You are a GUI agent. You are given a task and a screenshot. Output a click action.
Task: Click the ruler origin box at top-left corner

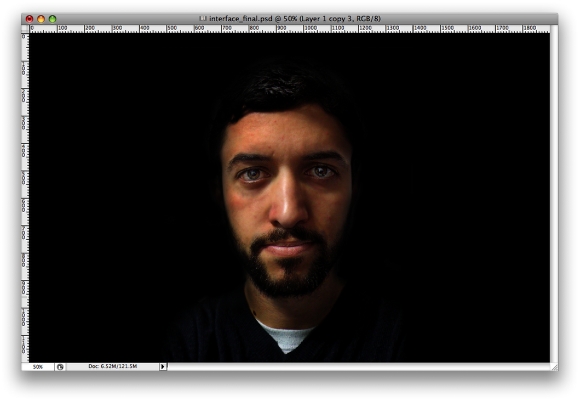pyautogui.click(x=25, y=28)
